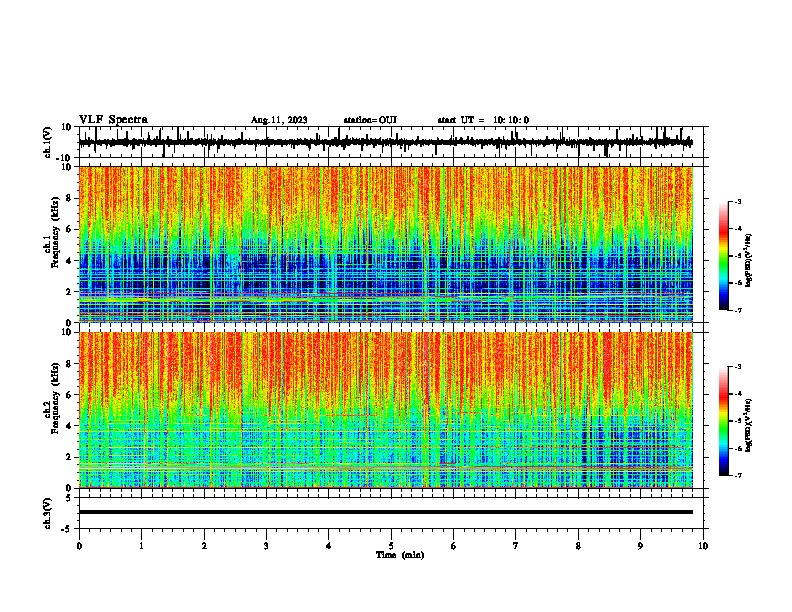Viewport: 792px width, 612px height.
Task: Click the '-5' tick on ch.3(V) axis
Action: click(x=67, y=528)
